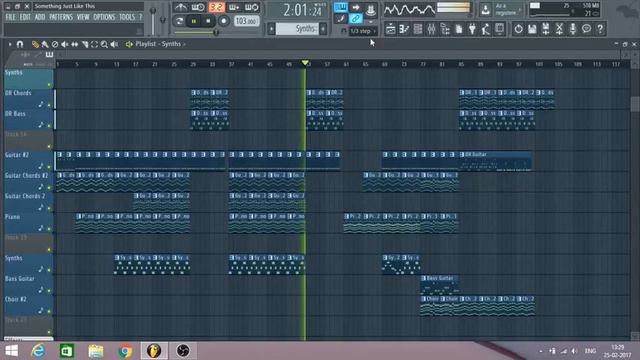The image size is (640, 360).
Task: Enable wait for input before recording
Action: (x=198, y=7)
